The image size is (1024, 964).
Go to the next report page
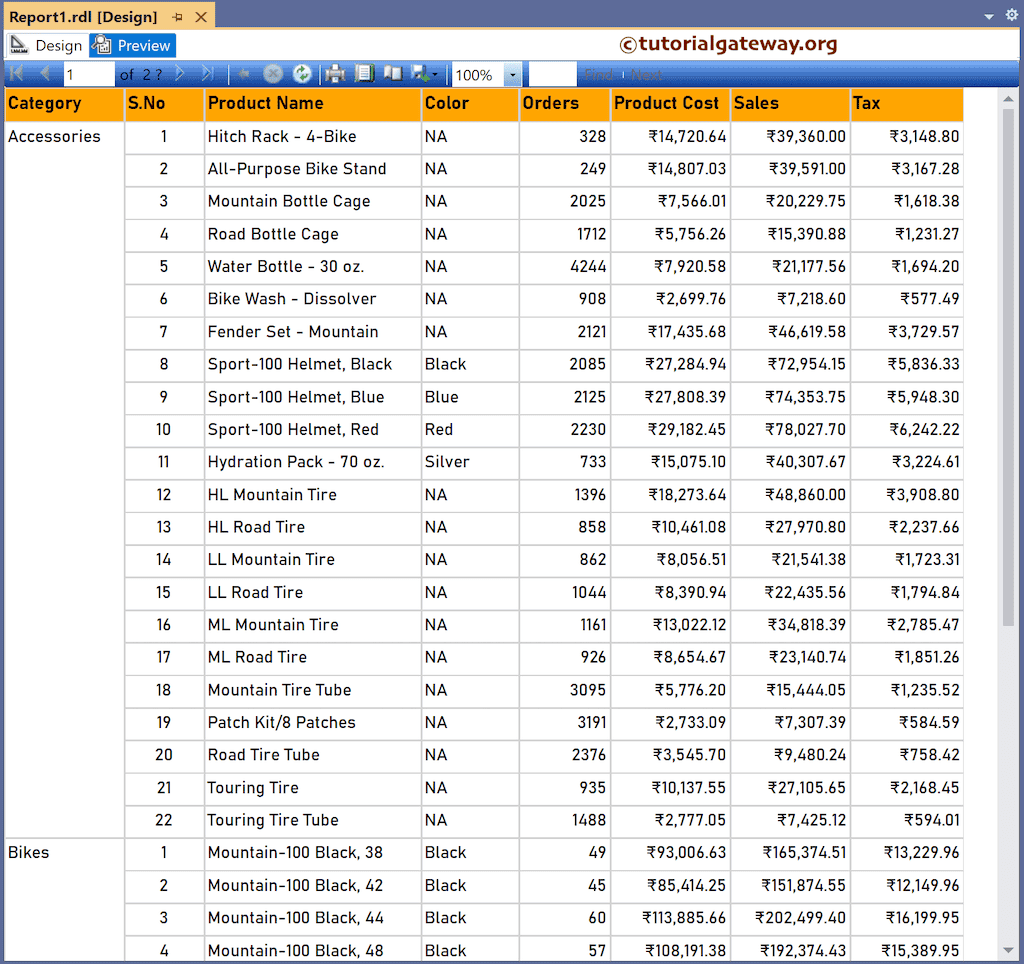pyautogui.click(x=179, y=73)
